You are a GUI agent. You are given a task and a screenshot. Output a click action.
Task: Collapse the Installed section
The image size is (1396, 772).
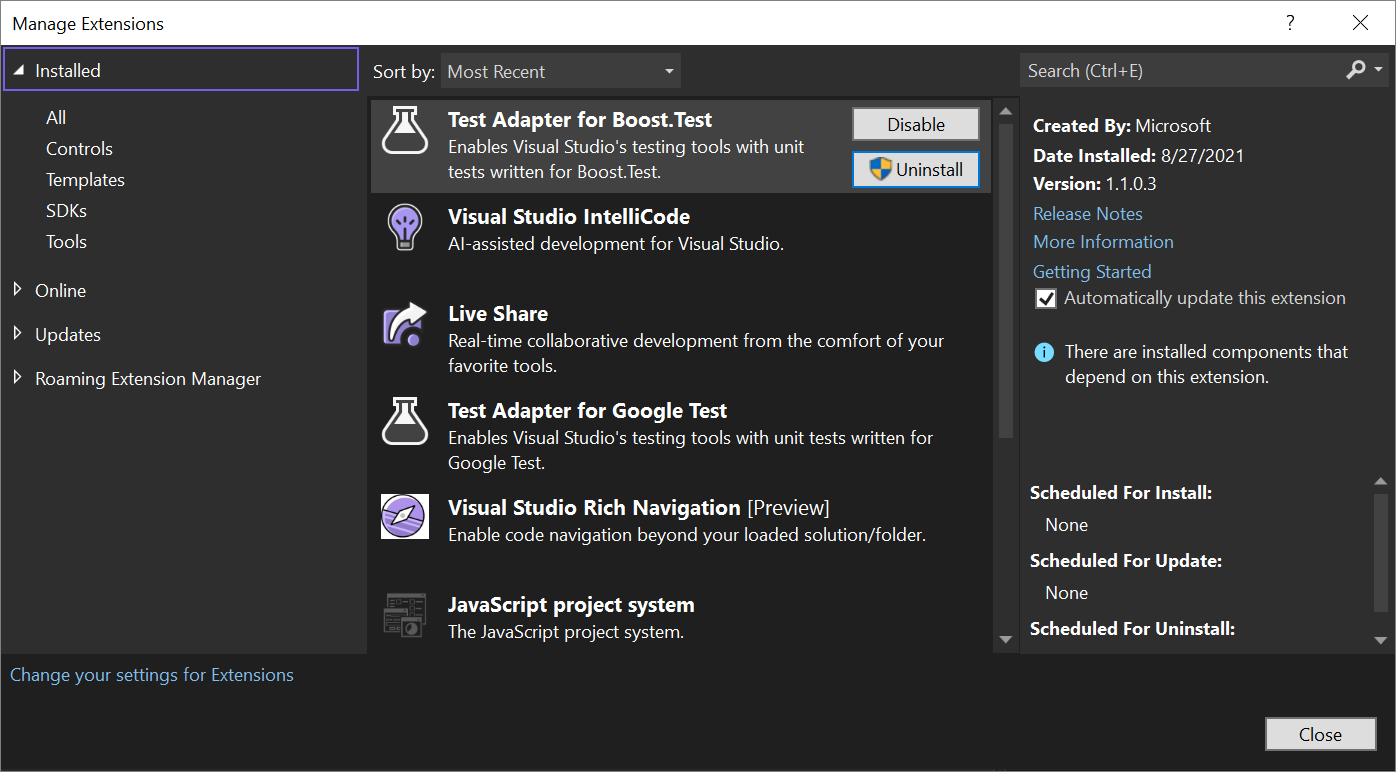pos(20,68)
